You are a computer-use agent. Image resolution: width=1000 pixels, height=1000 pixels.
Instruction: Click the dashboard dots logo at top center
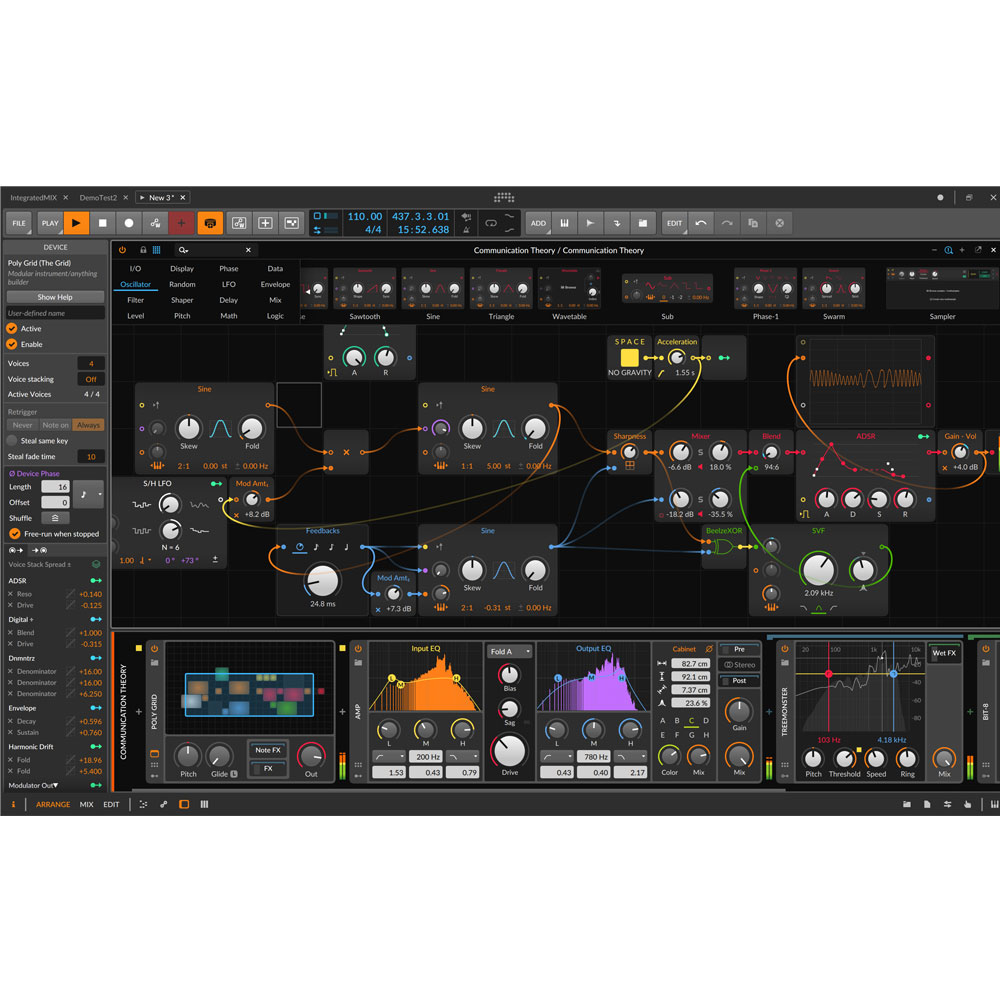click(x=504, y=198)
